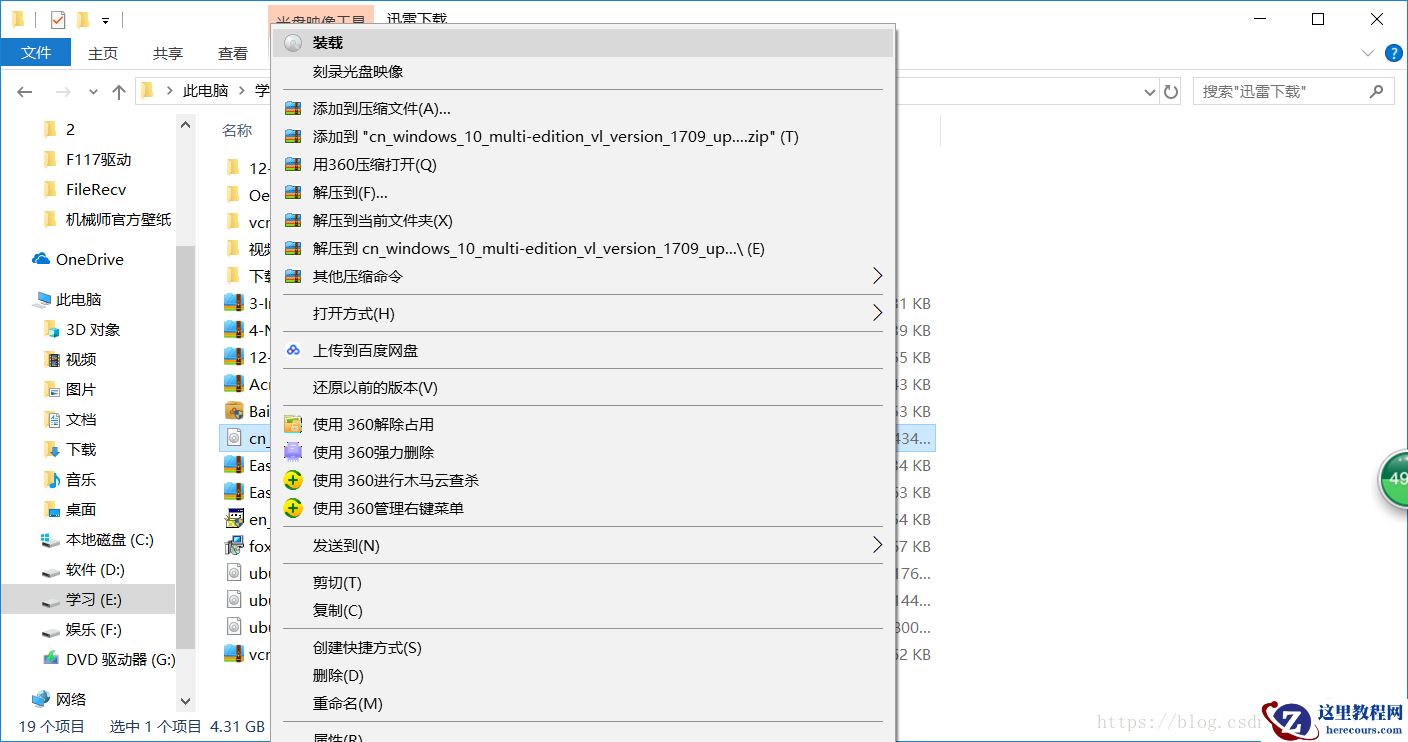
Task: Open the quick access toolbar customize dropdown
Action: click(x=105, y=20)
